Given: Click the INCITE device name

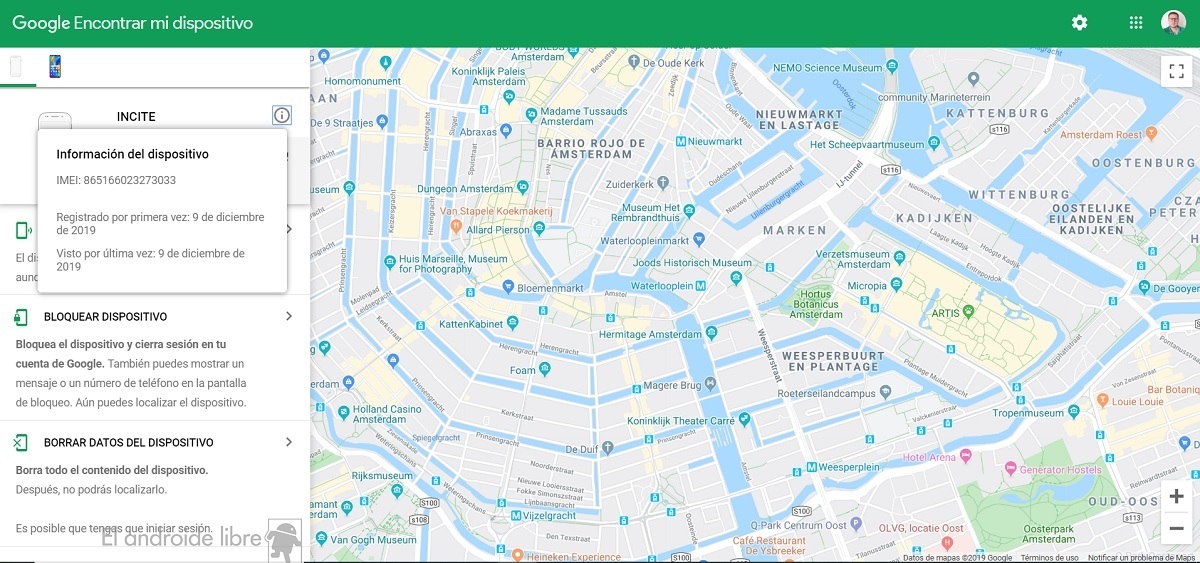Looking at the screenshot, I should 136,117.
